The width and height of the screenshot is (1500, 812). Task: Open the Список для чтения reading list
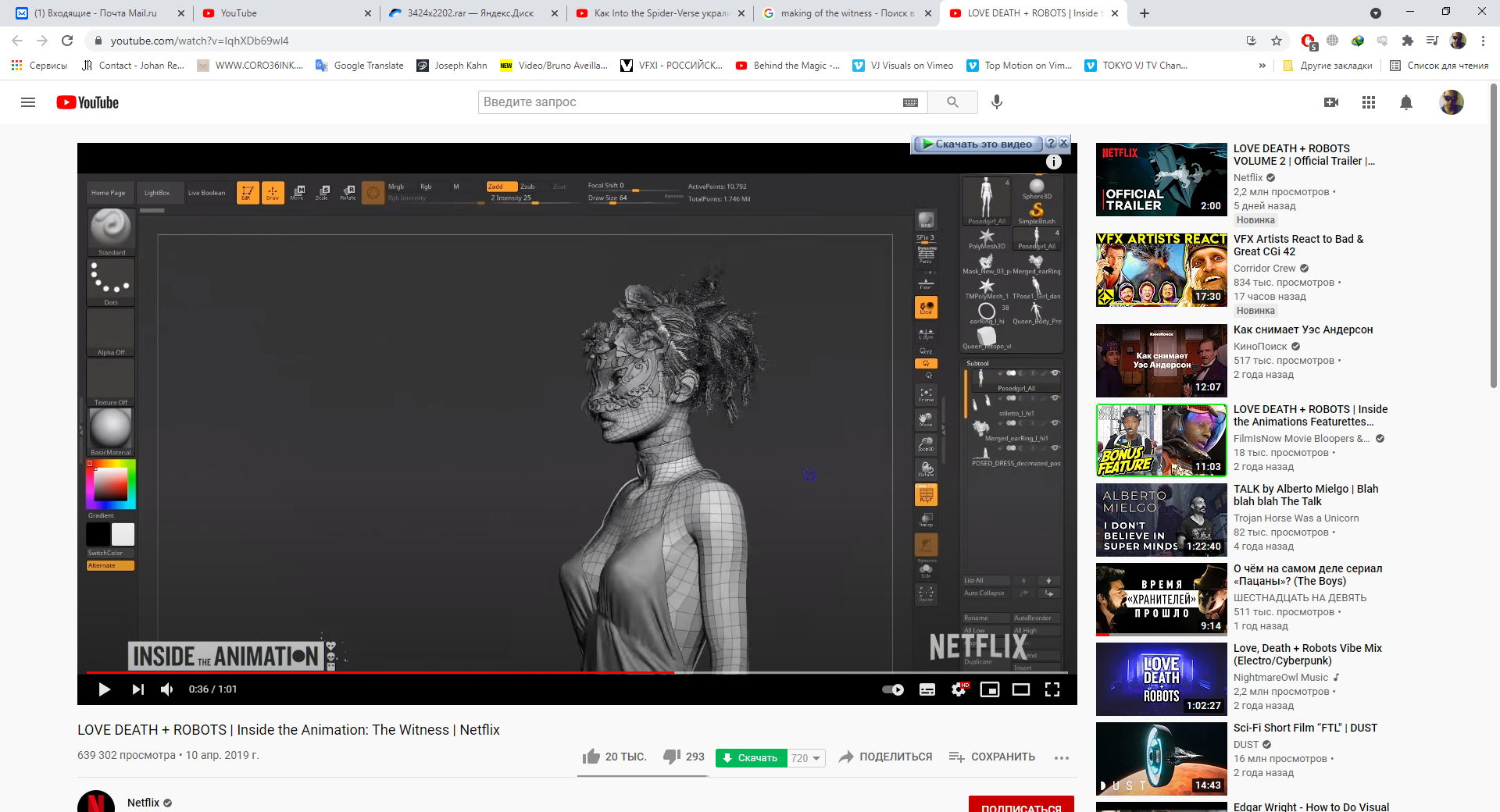[1439, 66]
